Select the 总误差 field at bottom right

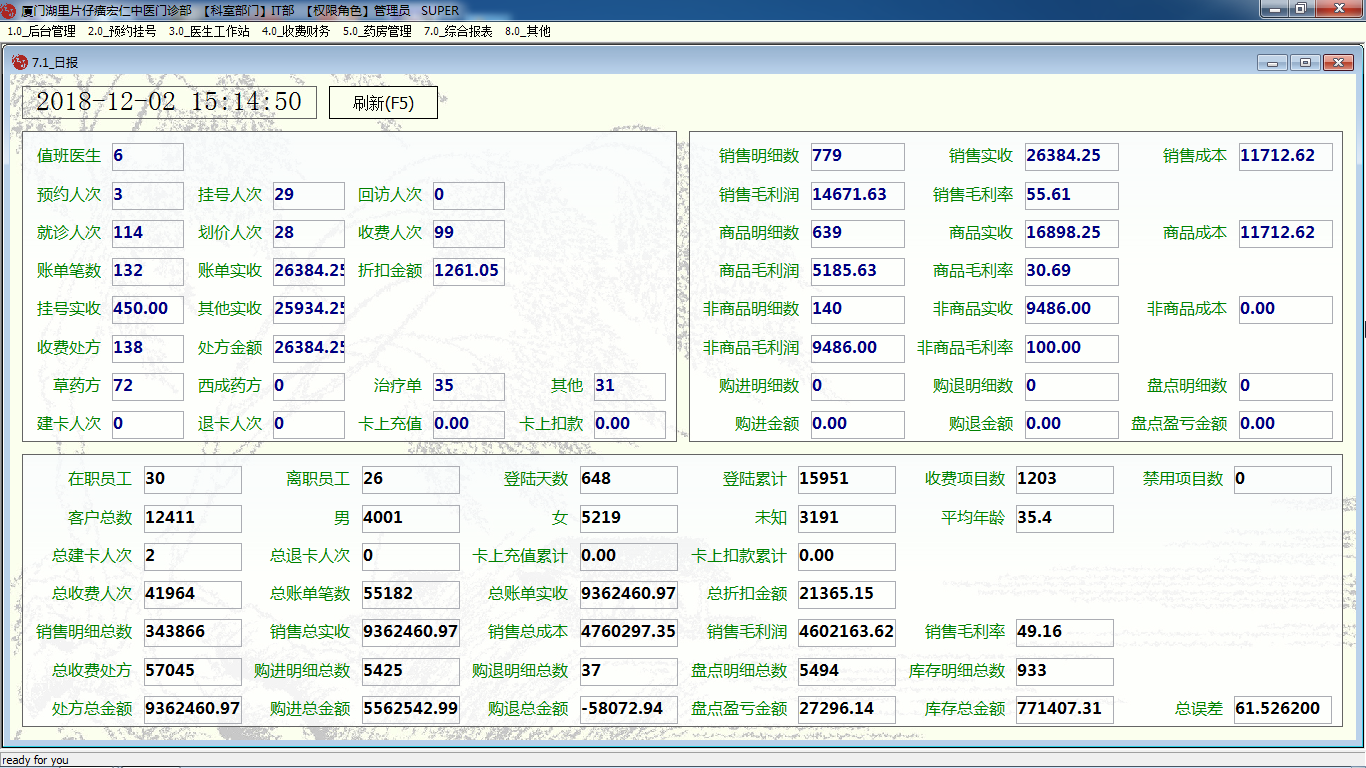(x=1282, y=709)
